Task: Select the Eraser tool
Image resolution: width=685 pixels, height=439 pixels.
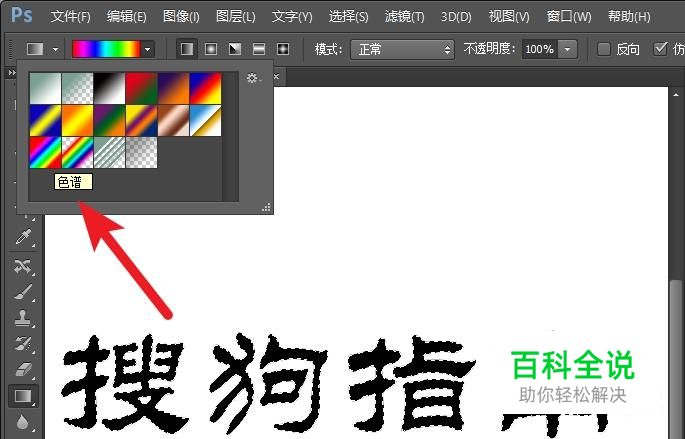Action: [x=23, y=370]
